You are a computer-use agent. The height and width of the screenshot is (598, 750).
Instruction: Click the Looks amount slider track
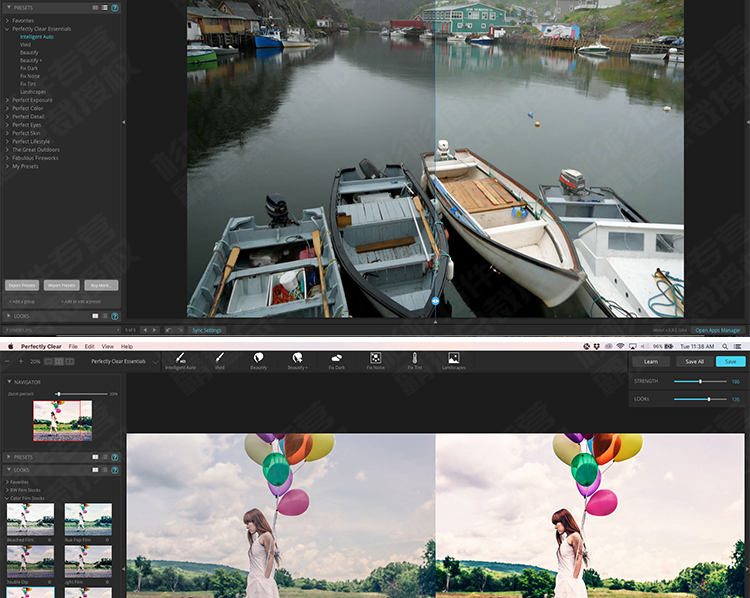coord(700,399)
